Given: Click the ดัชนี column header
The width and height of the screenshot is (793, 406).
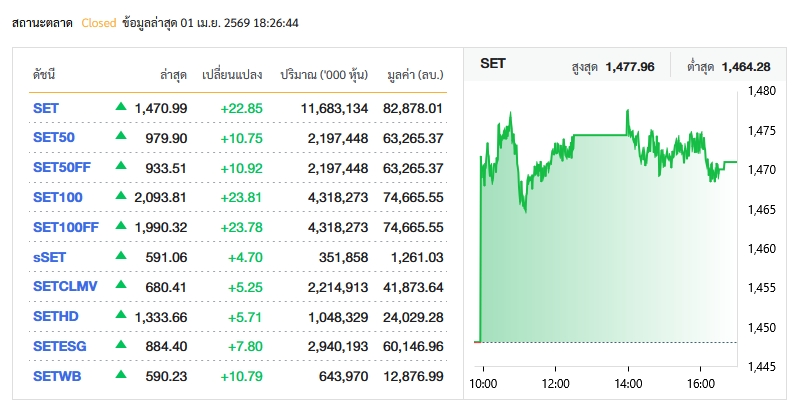Looking at the screenshot, I should pos(44,75).
